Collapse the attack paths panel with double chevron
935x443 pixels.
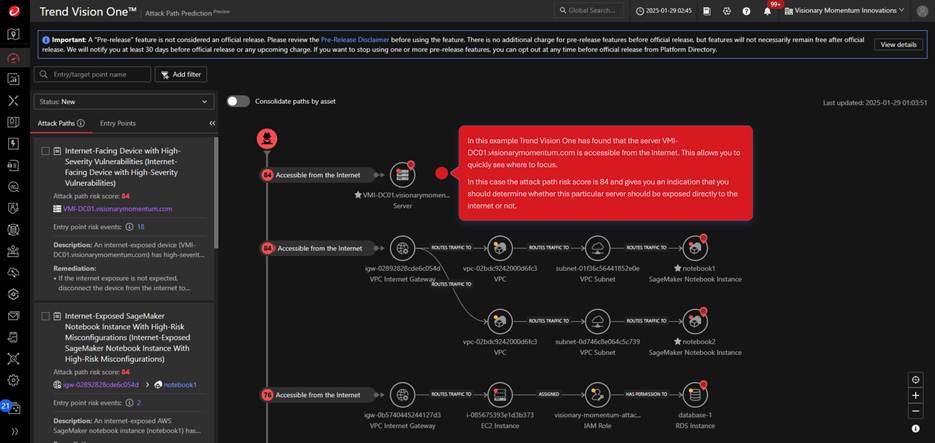pos(212,123)
